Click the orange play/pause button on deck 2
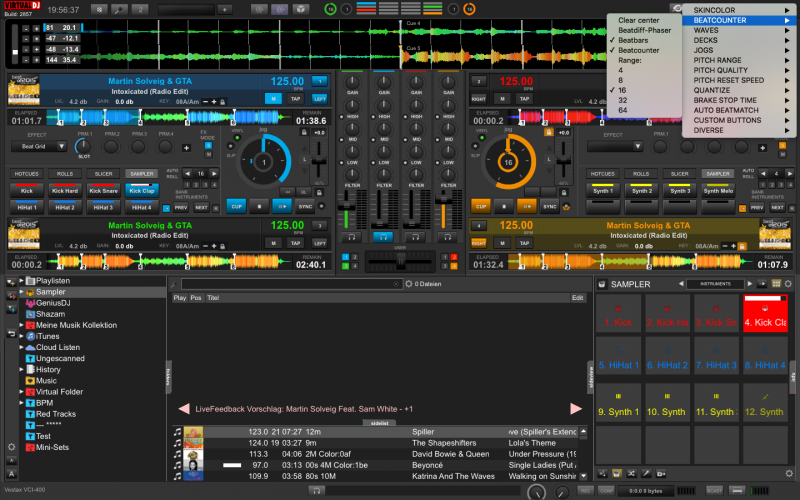Viewport: 800px width, 500px height. (x=527, y=206)
